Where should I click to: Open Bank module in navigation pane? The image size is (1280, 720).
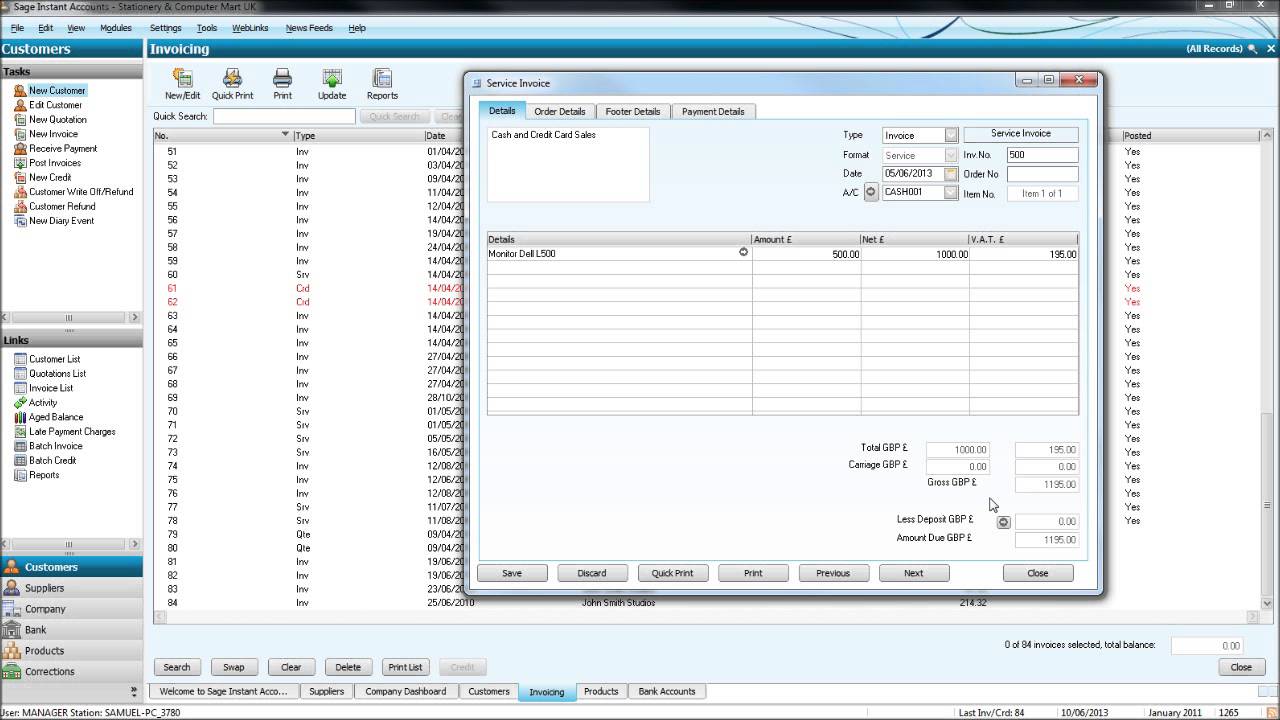click(x=71, y=630)
